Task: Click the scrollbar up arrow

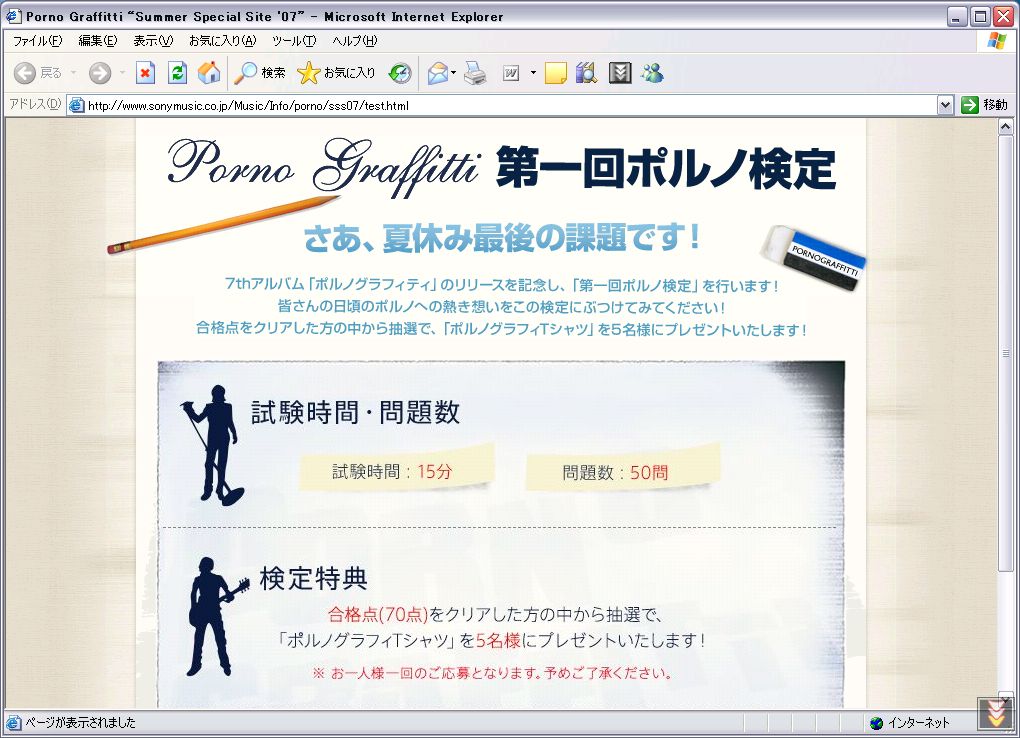Action: (1006, 127)
